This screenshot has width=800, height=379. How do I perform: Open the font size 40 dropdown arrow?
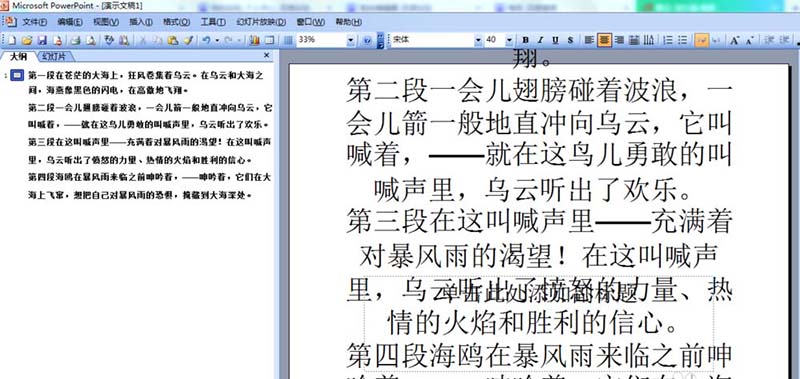click(509, 40)
